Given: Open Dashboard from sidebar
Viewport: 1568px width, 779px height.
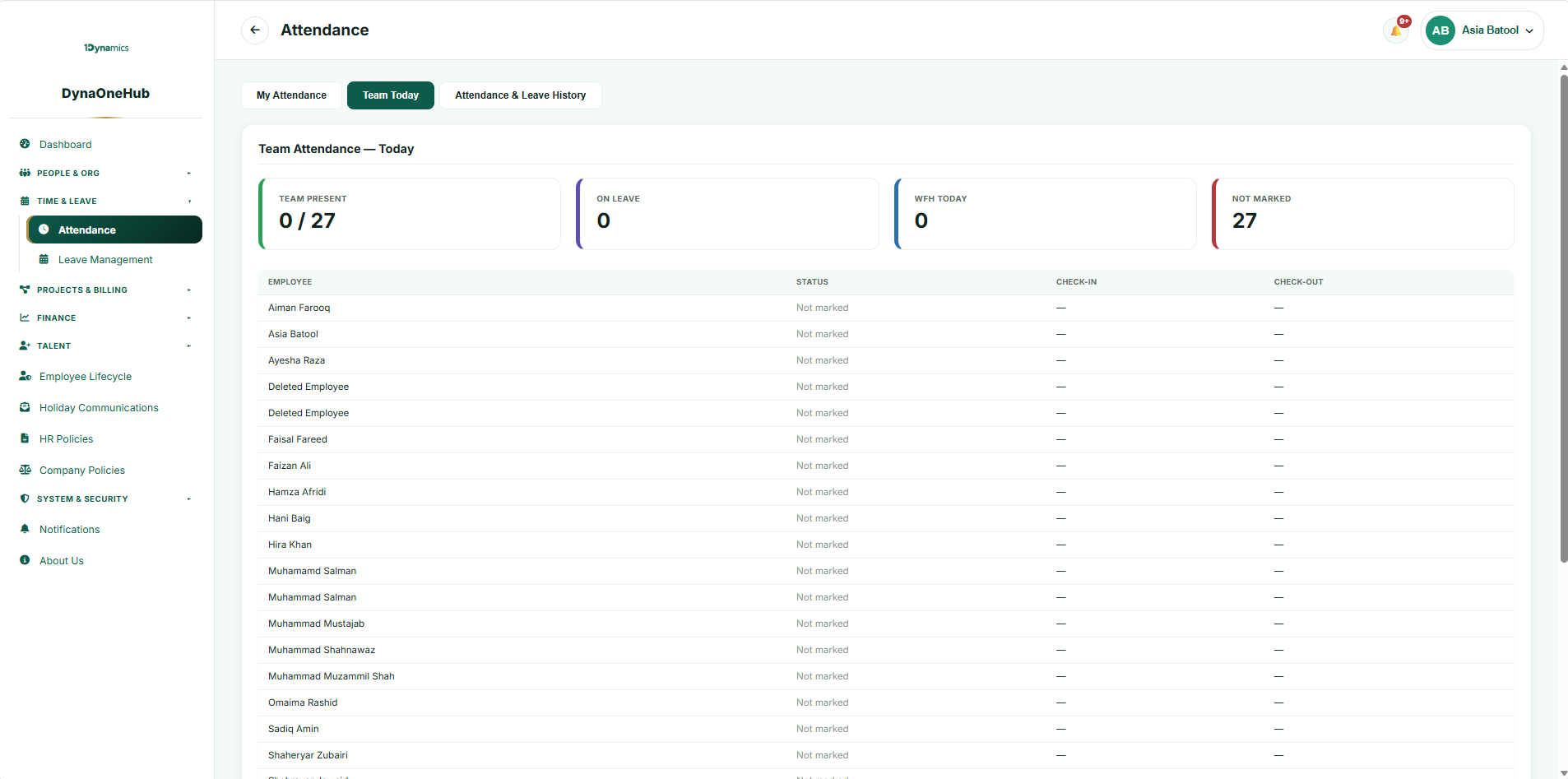Looking at the screenshot, I should 66,144.
